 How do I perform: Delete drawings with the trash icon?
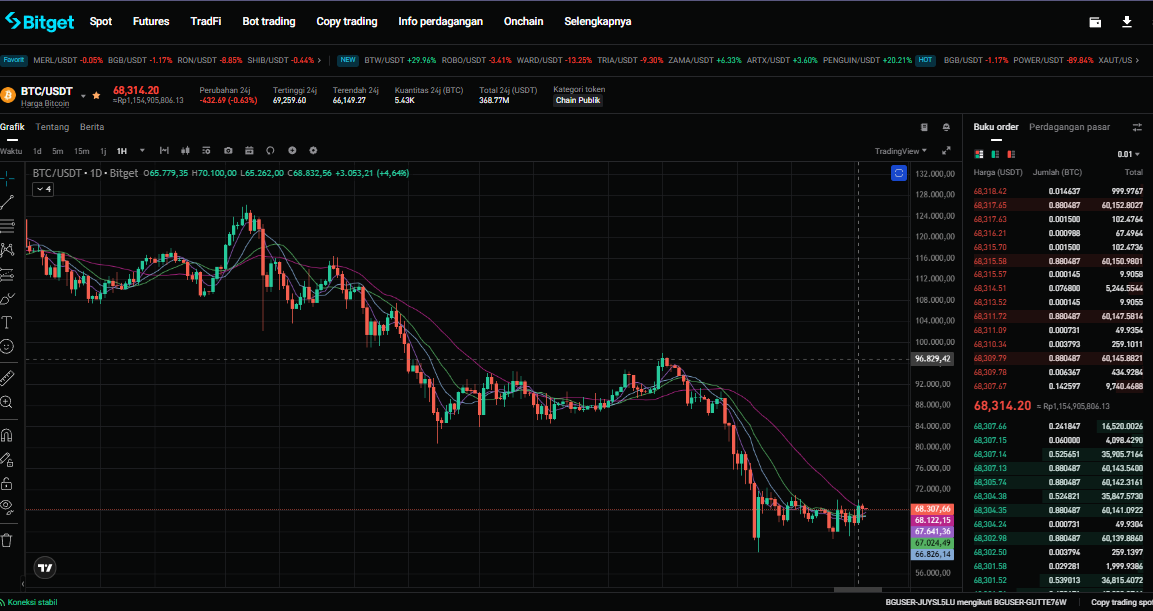[x=7, y=540]
